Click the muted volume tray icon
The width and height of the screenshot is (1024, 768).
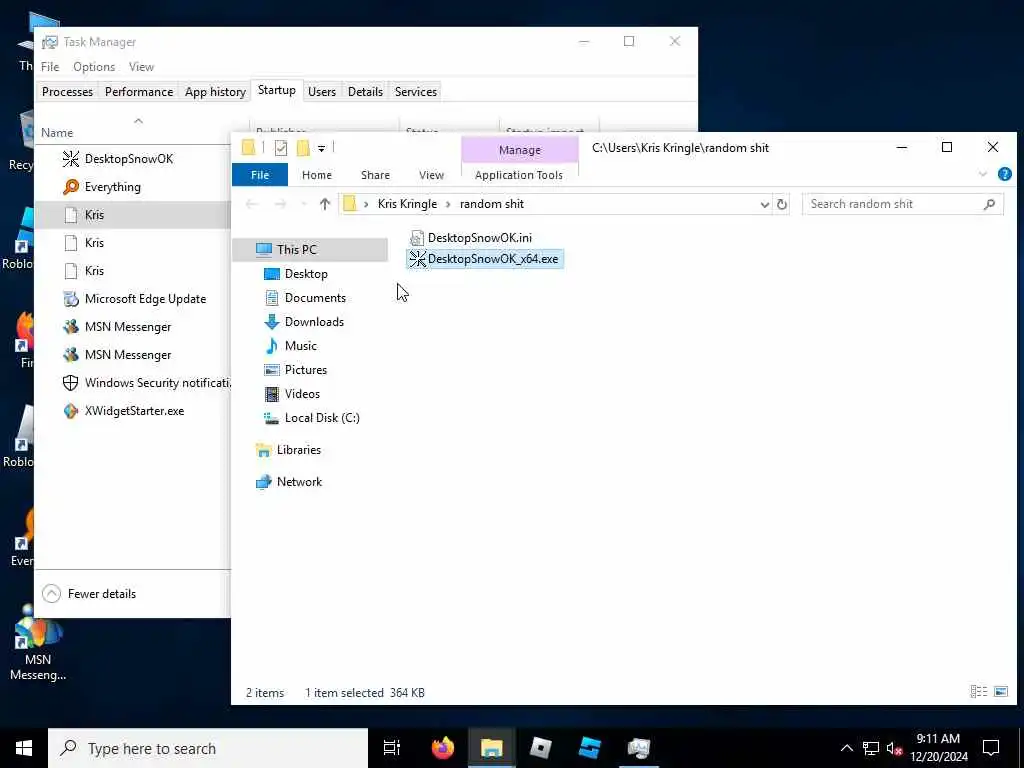pyautogui.click(x=893, y=748)
